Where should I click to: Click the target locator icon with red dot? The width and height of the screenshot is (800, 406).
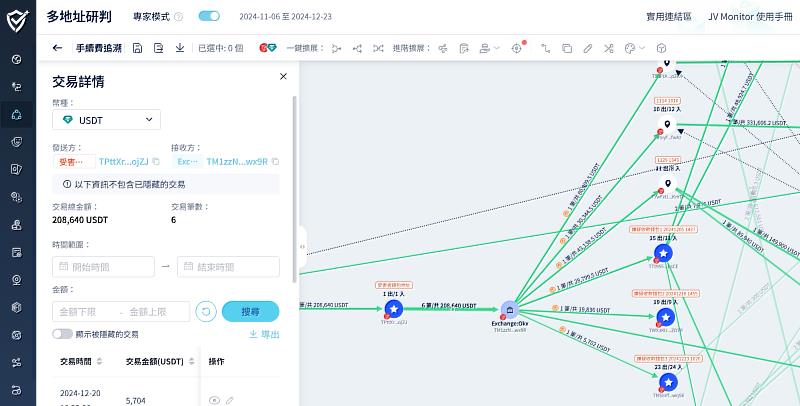517,48
